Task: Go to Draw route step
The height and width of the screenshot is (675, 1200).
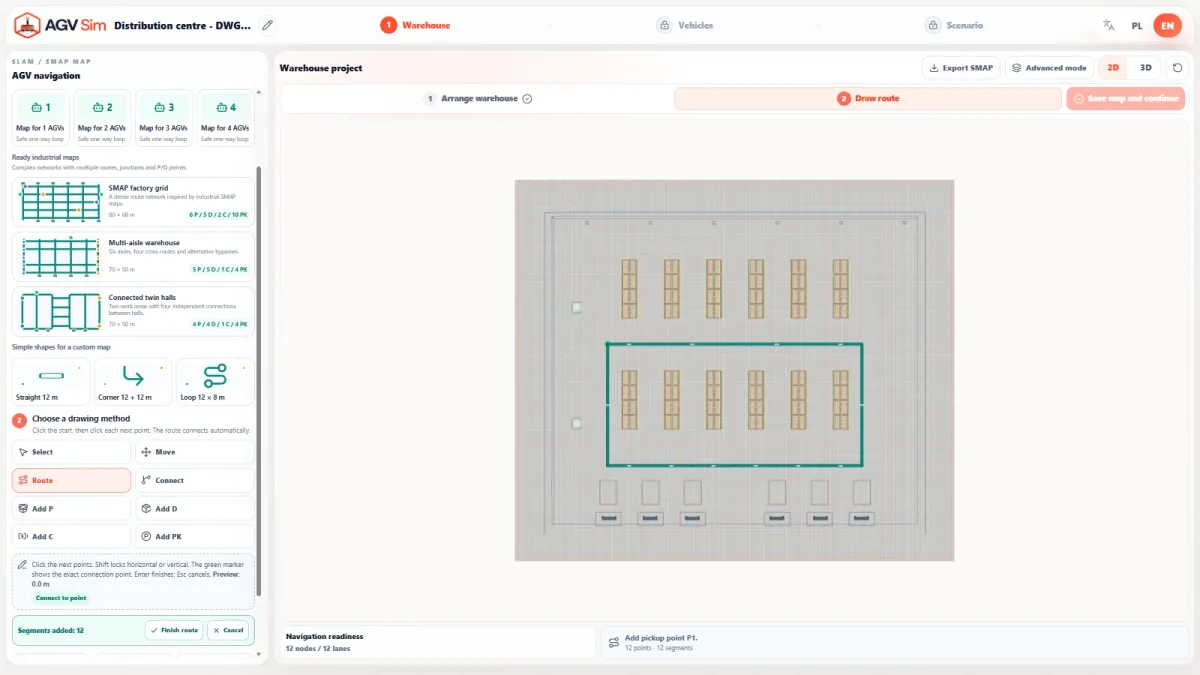Action: pos(868,99)
